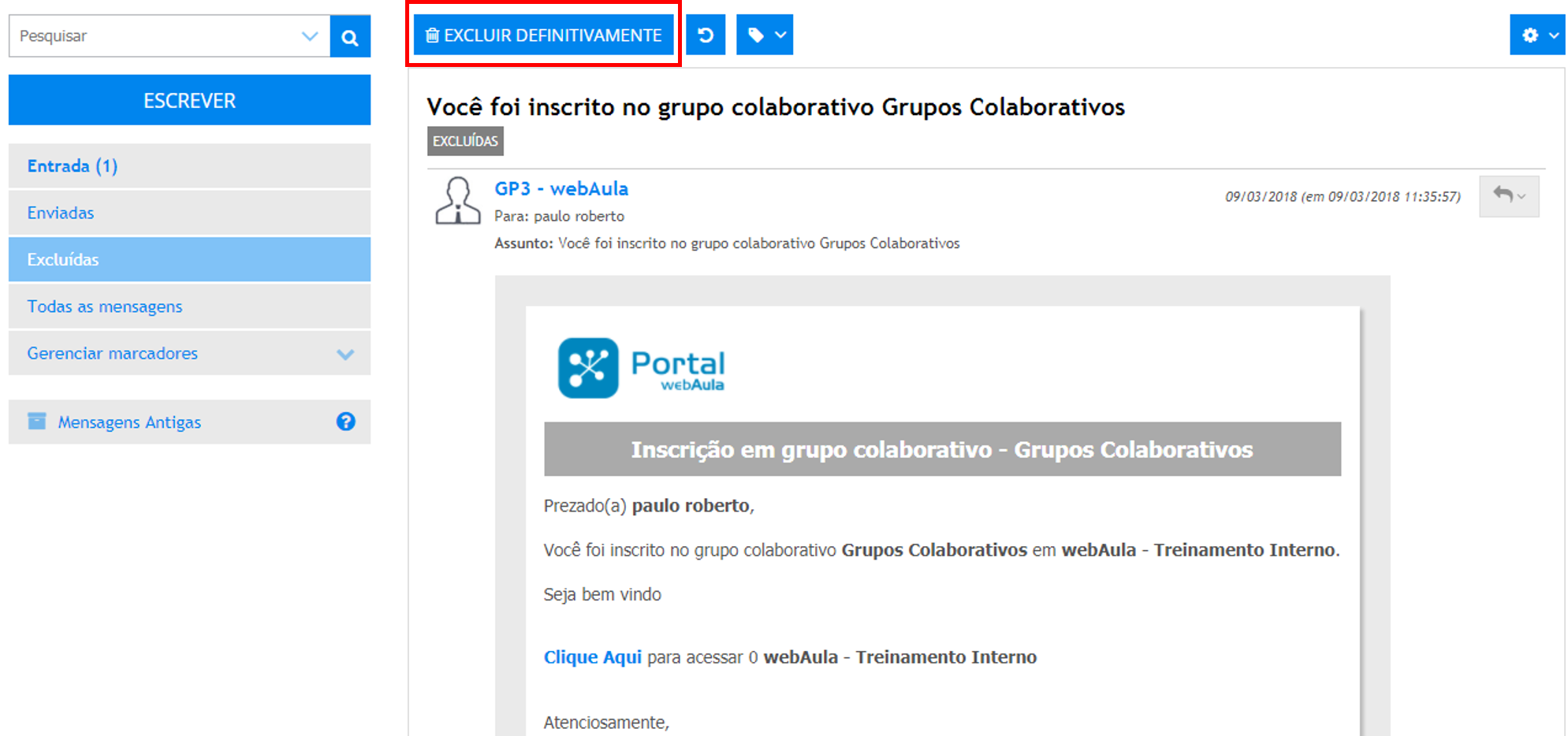
Task: Click the Mensagens Antigas archive box icon
Action: point(37,422)
